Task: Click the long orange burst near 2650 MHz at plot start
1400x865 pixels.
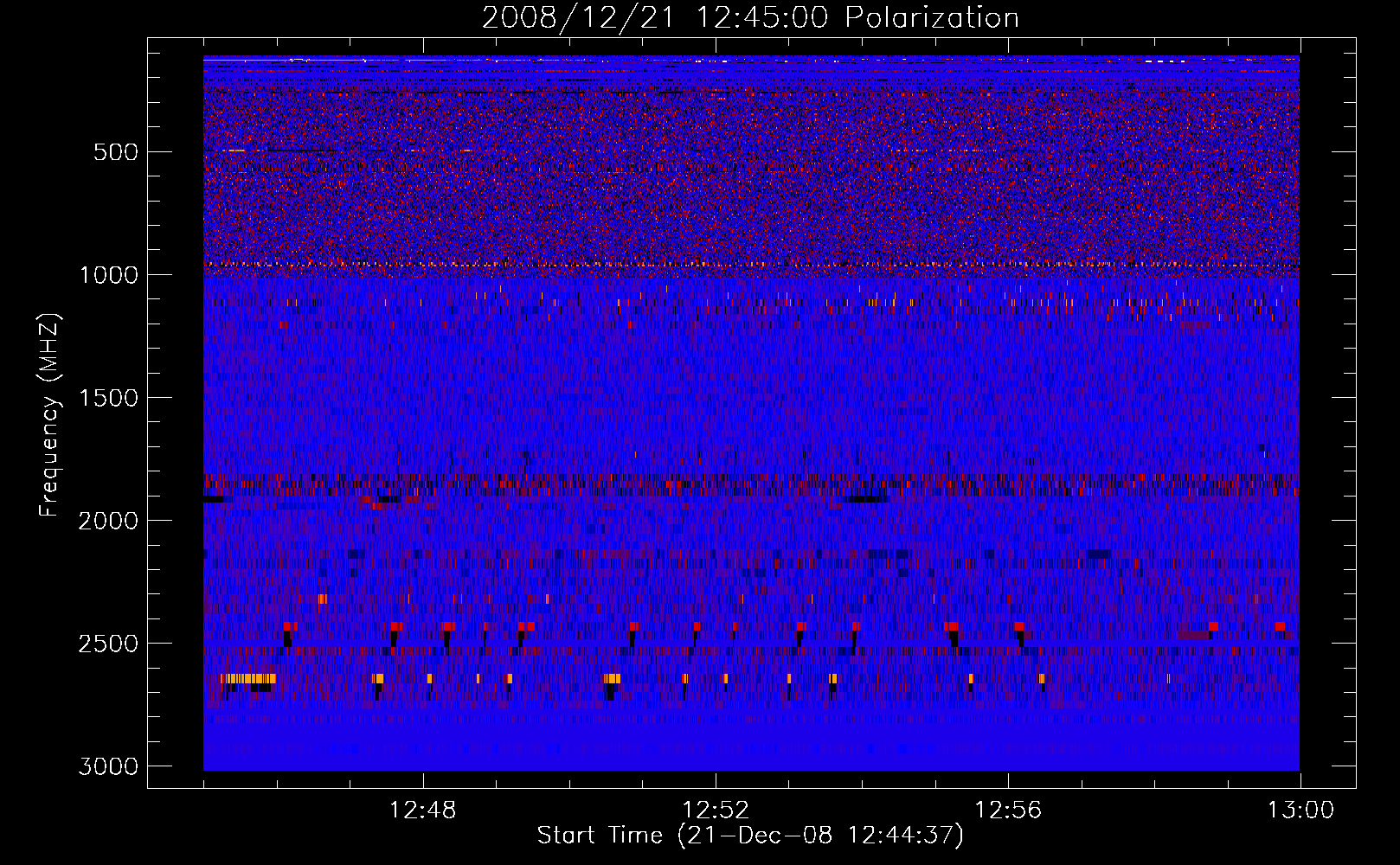Action: tap(248, 678)
